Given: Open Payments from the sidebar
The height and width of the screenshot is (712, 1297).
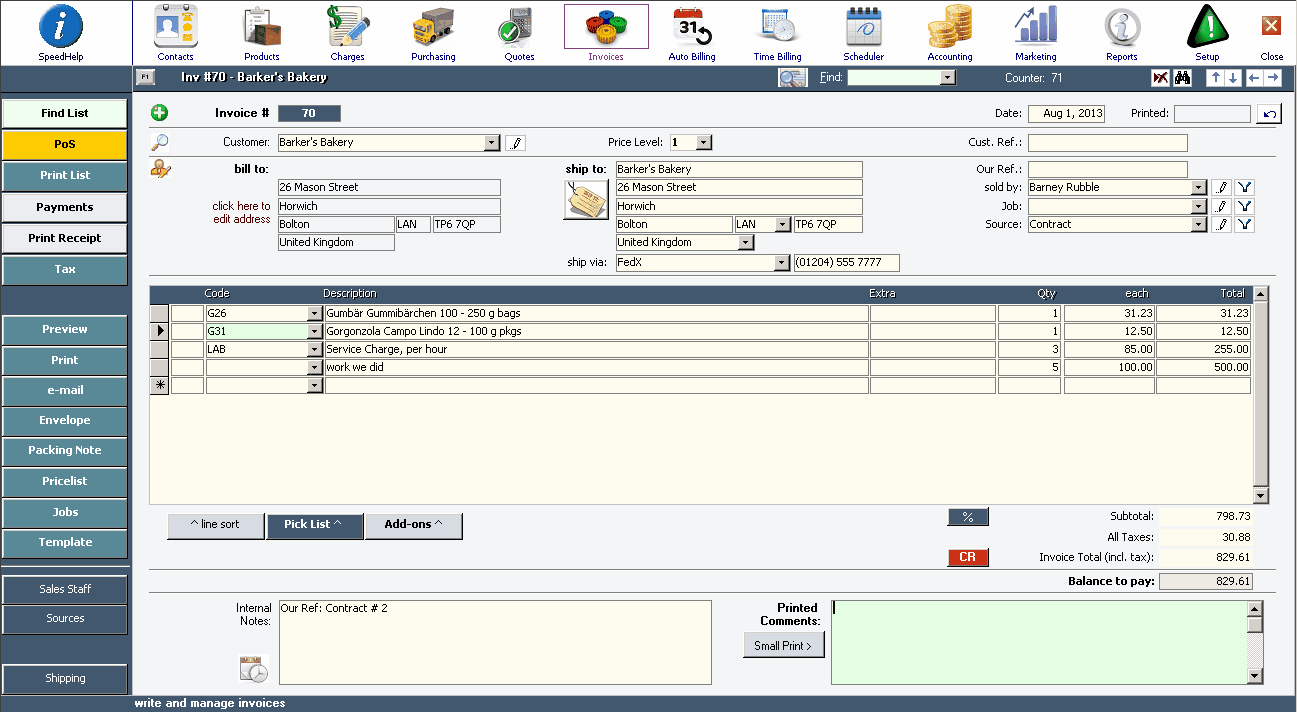Looking at the screenshot, I should click(x=65, y=207).
